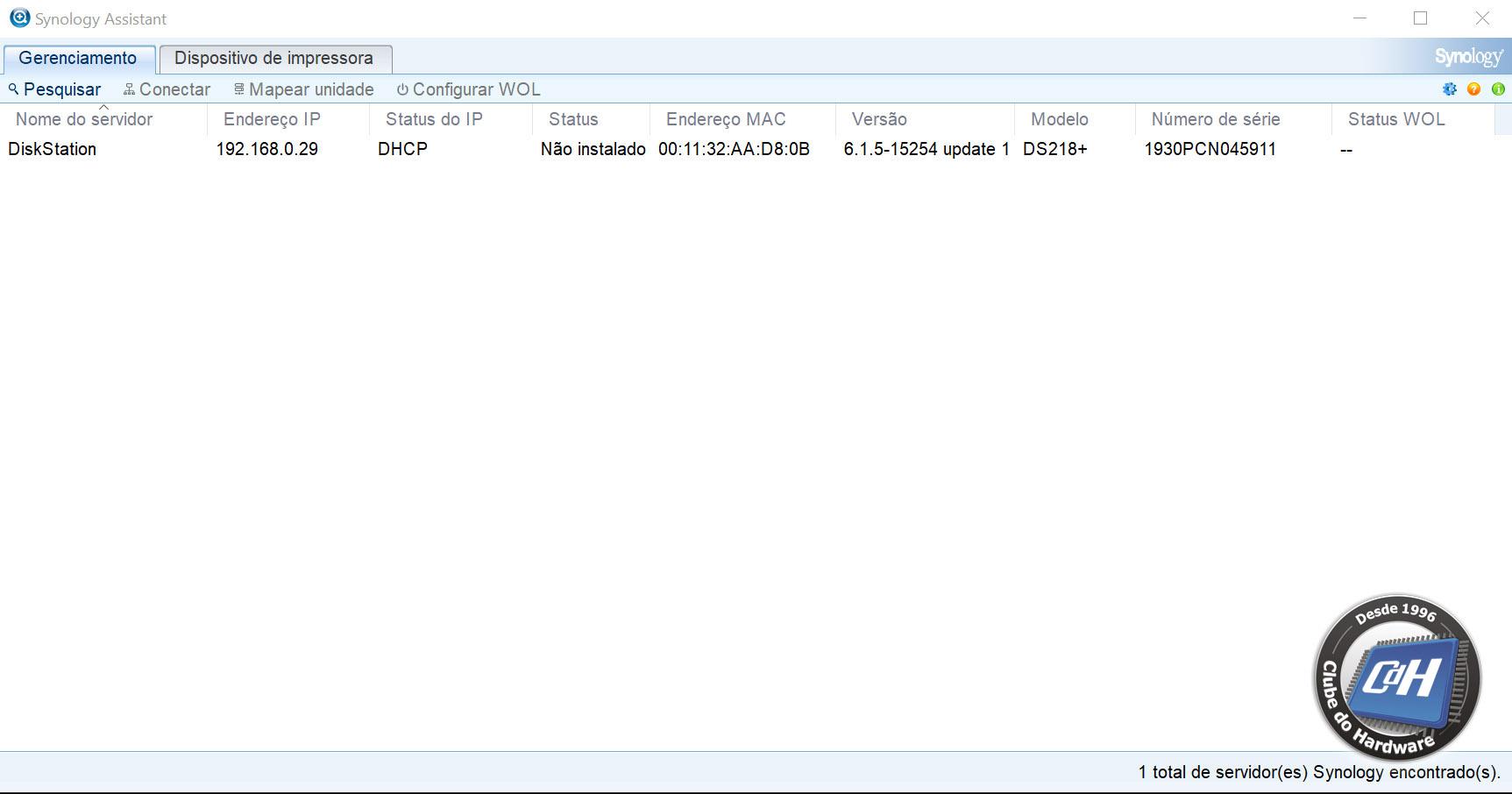
Task: Click the Modelo column header
Action: click(x=1075, y=119)
